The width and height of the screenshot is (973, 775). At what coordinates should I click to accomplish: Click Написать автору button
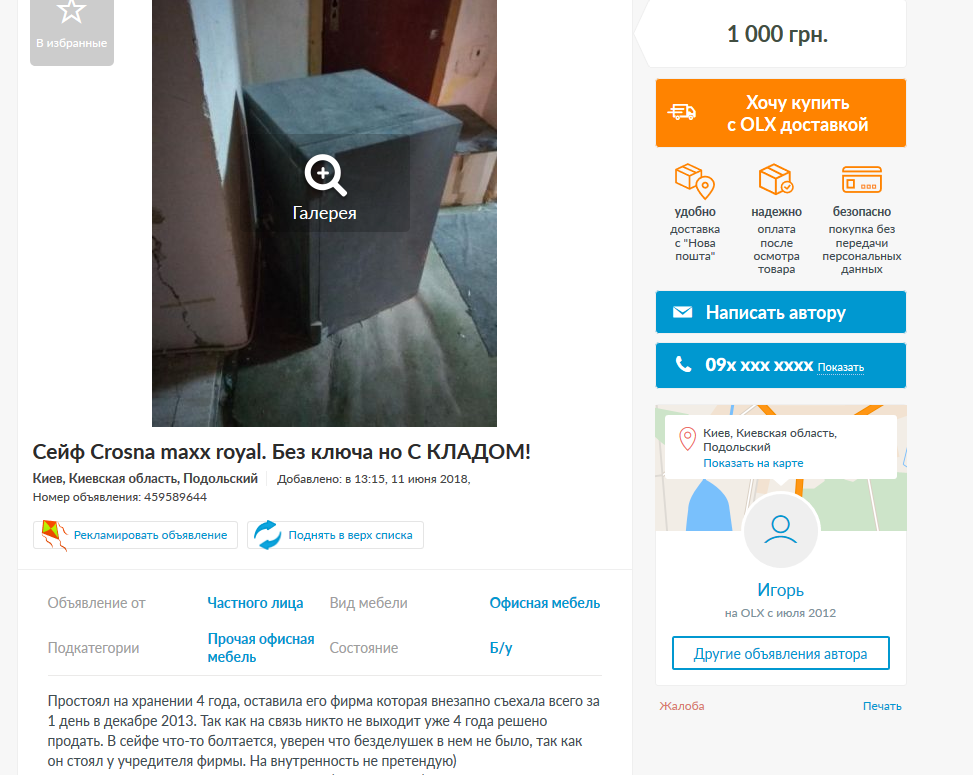click(781, 312)
